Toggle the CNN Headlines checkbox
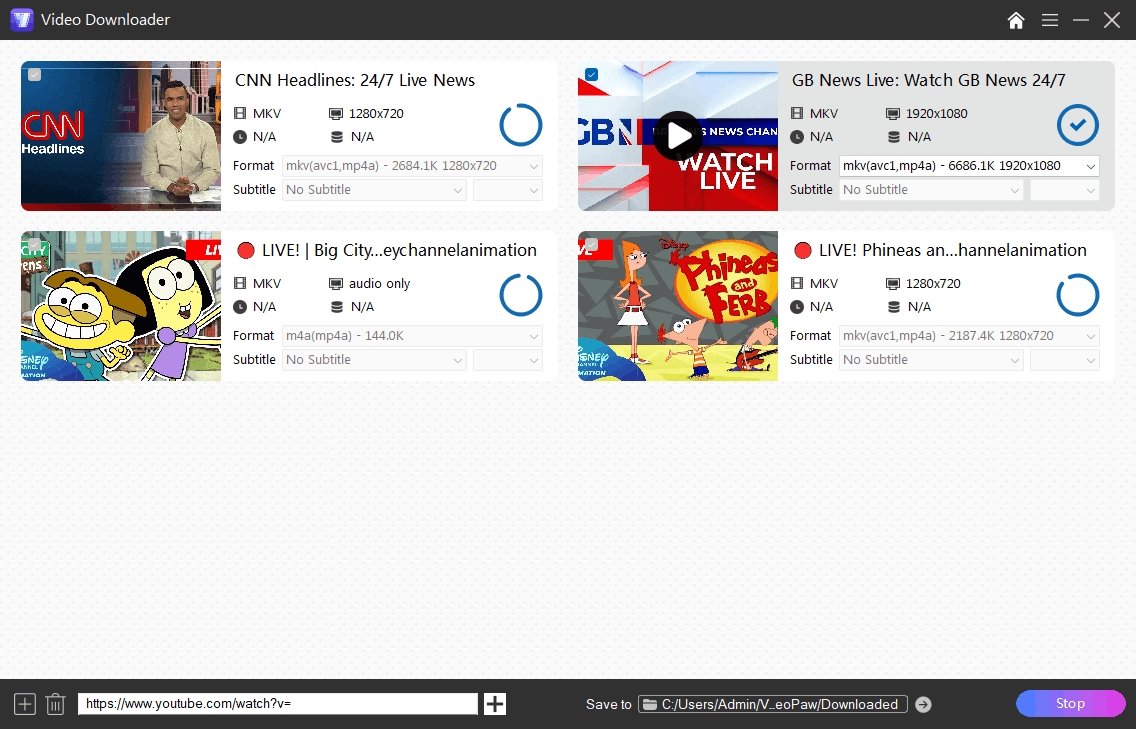The image size is (1136, 729). click(x=34, y=74)
